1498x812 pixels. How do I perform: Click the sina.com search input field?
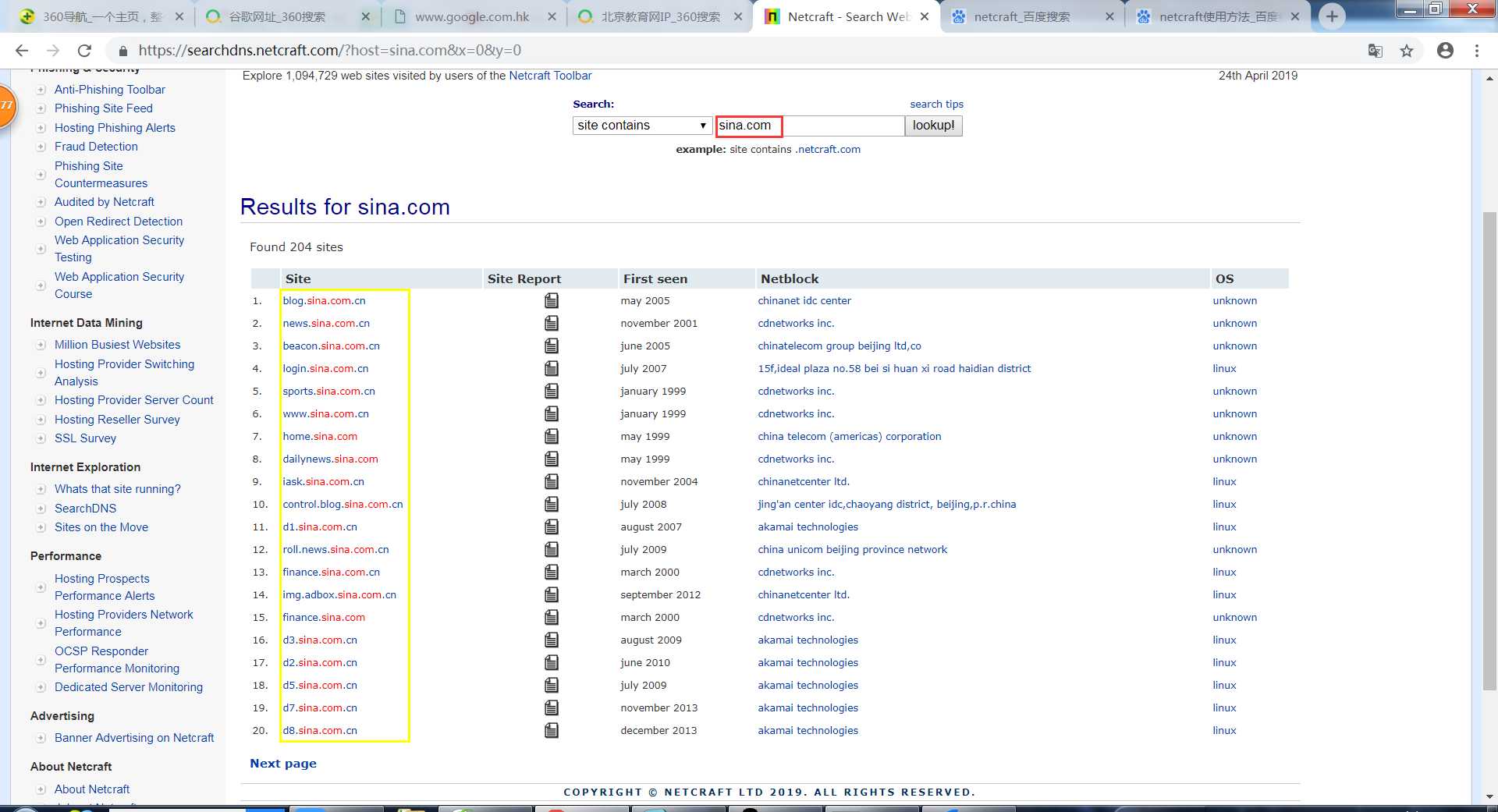coord(810,126)
